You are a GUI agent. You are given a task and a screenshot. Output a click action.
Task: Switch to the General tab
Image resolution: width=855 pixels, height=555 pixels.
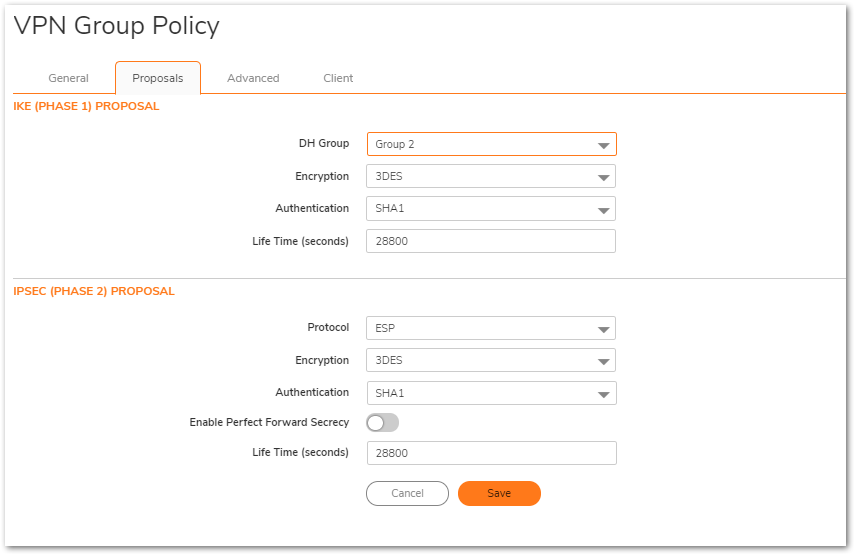(x=68, y=78)
